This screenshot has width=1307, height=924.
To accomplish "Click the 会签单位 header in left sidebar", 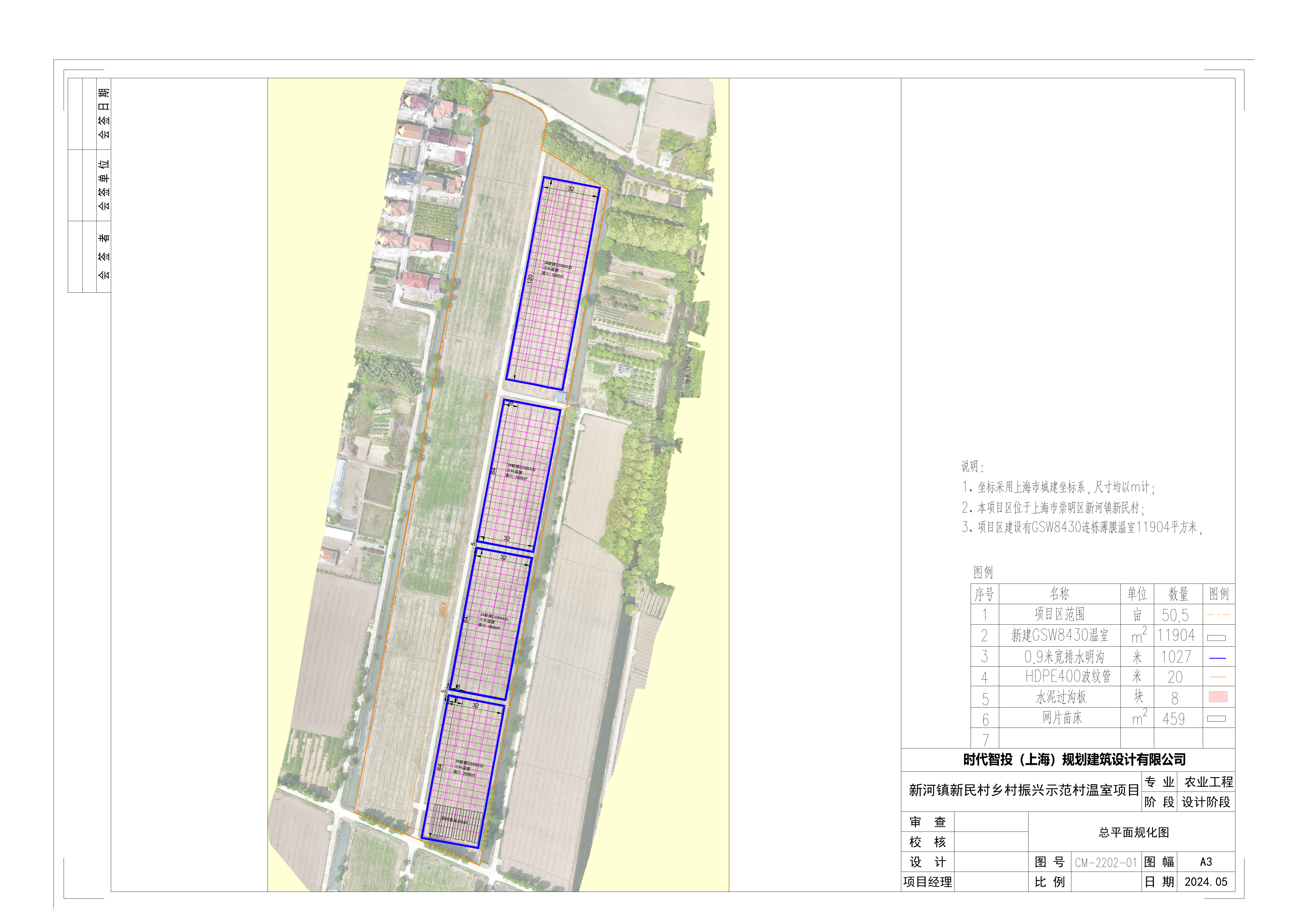I will coord(104,185).
